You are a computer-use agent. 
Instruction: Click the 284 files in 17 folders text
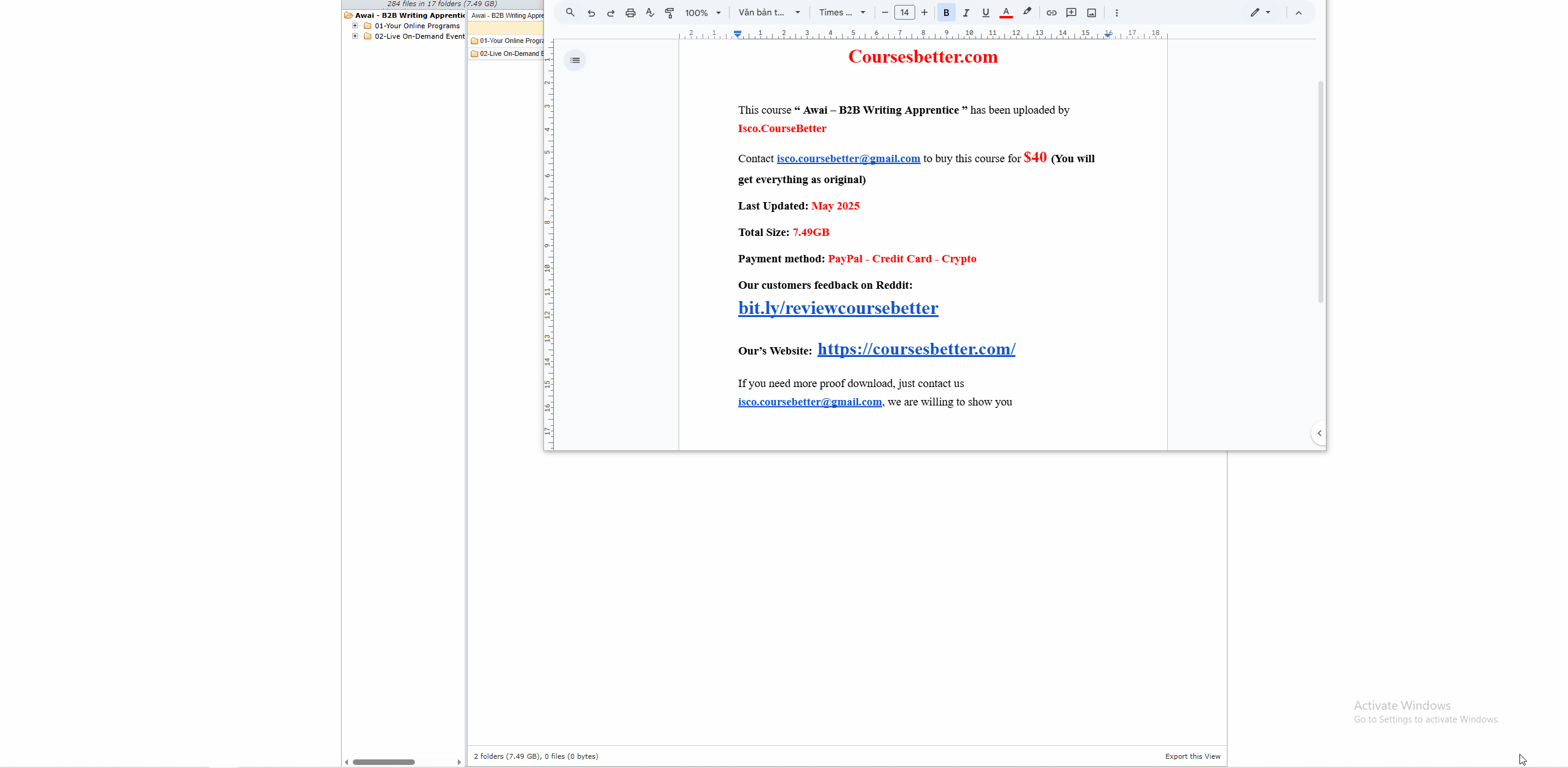(441, 4)
